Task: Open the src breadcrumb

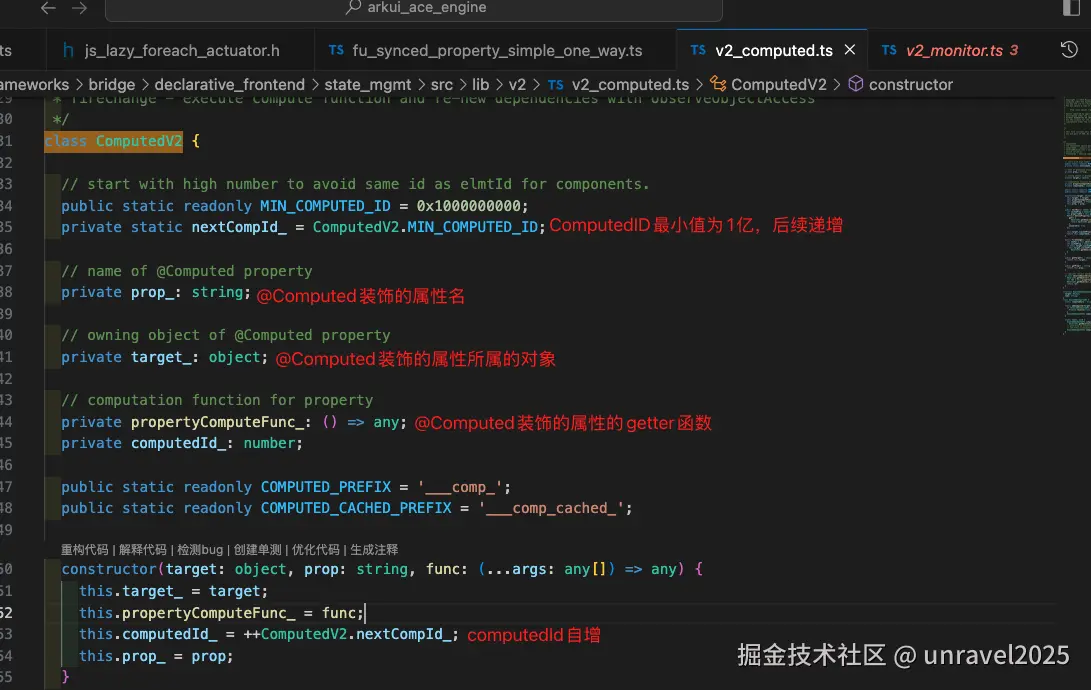Action: point(442,85)
